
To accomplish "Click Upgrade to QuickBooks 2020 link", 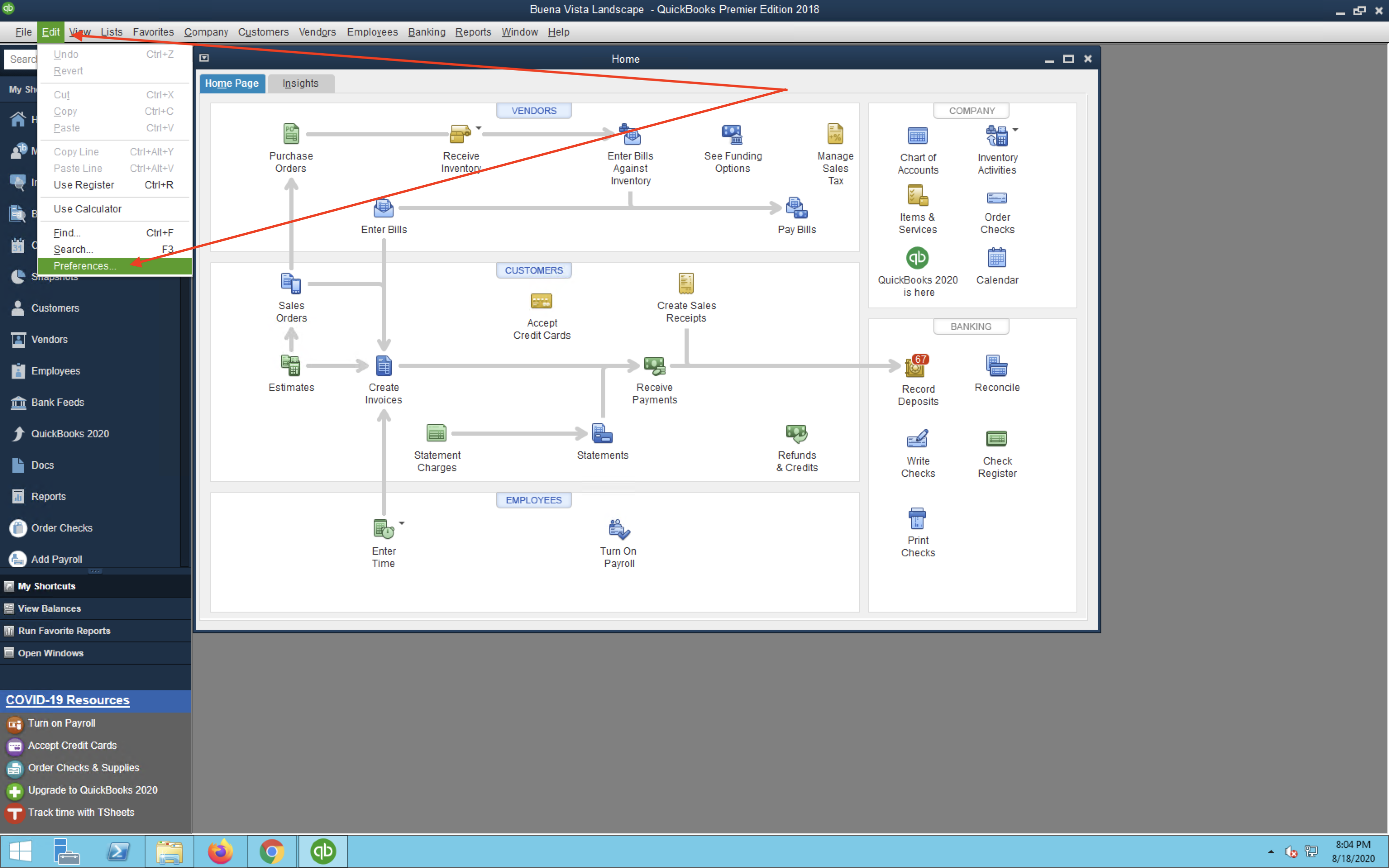I will (x=93, y=790).
